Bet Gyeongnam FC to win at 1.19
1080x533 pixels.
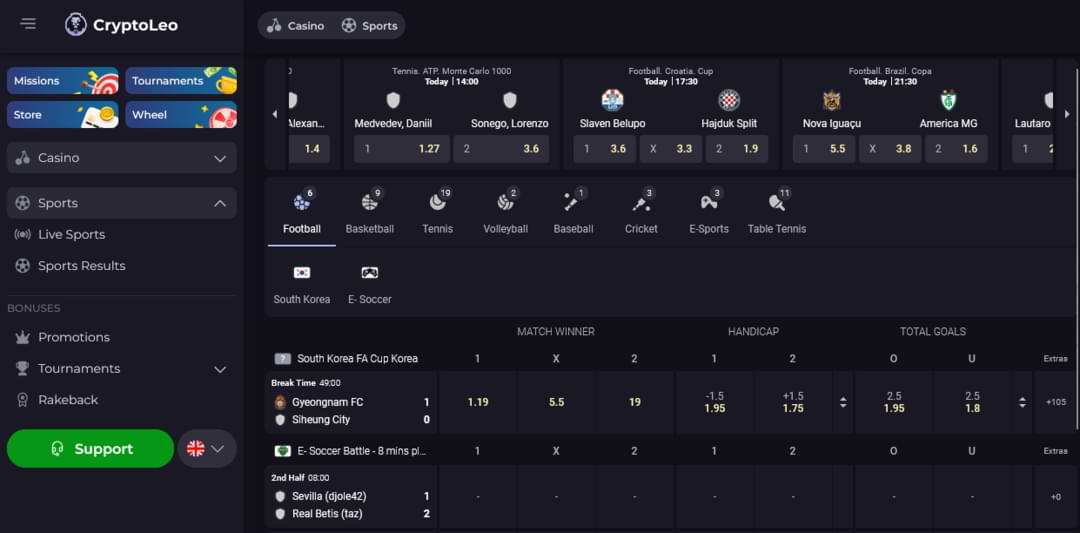point(477,402)
